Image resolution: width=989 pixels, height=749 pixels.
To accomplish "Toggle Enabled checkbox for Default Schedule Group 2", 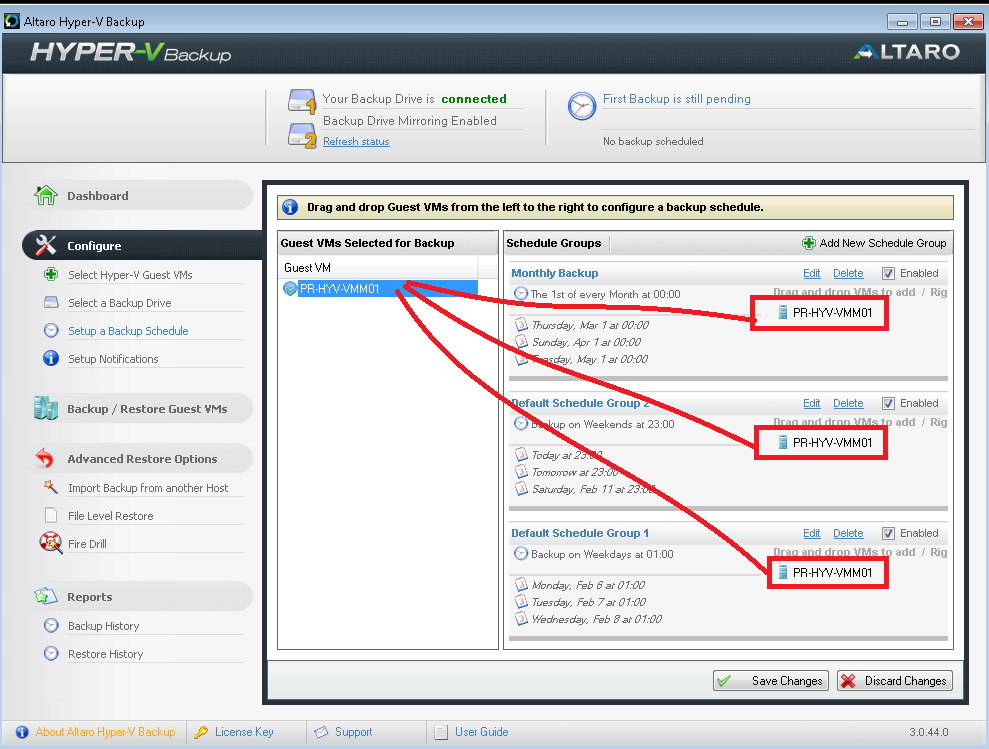I will [x=888, y=403].
